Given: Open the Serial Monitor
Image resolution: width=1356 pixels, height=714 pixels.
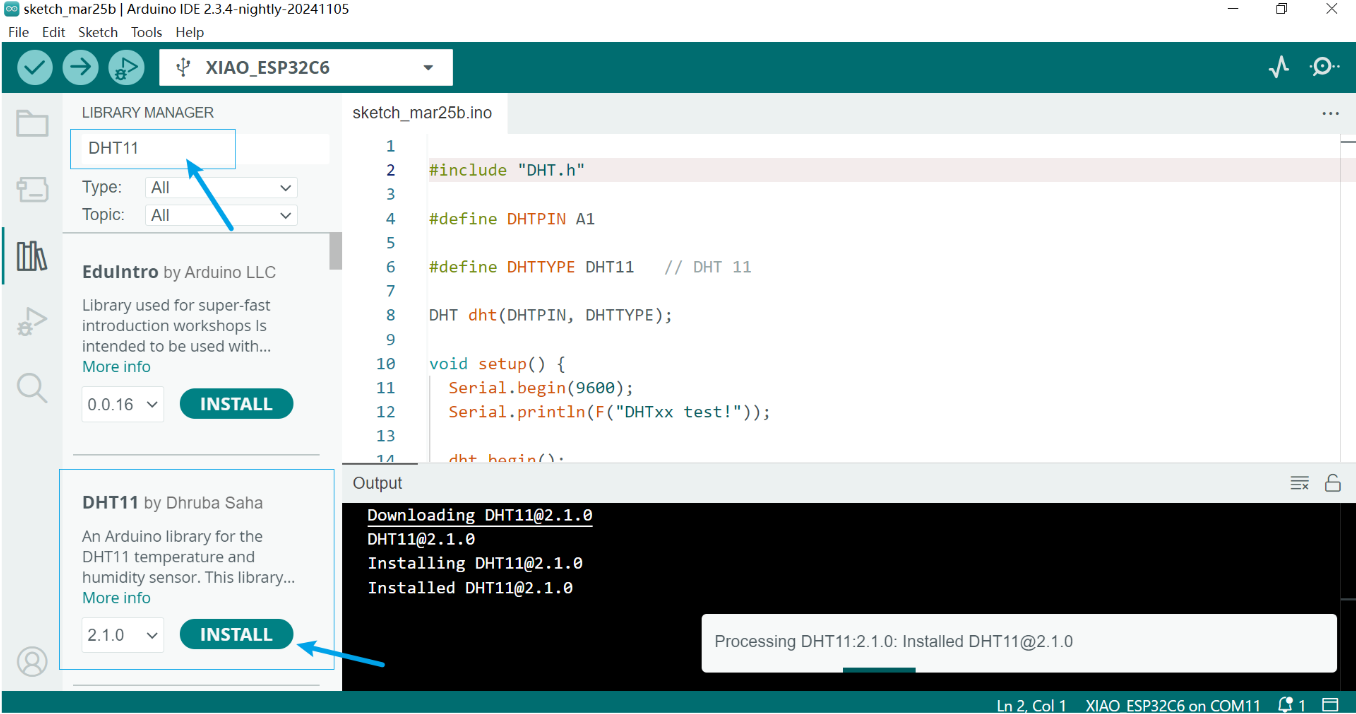Looking at the screenshot, I should 1324,67.
